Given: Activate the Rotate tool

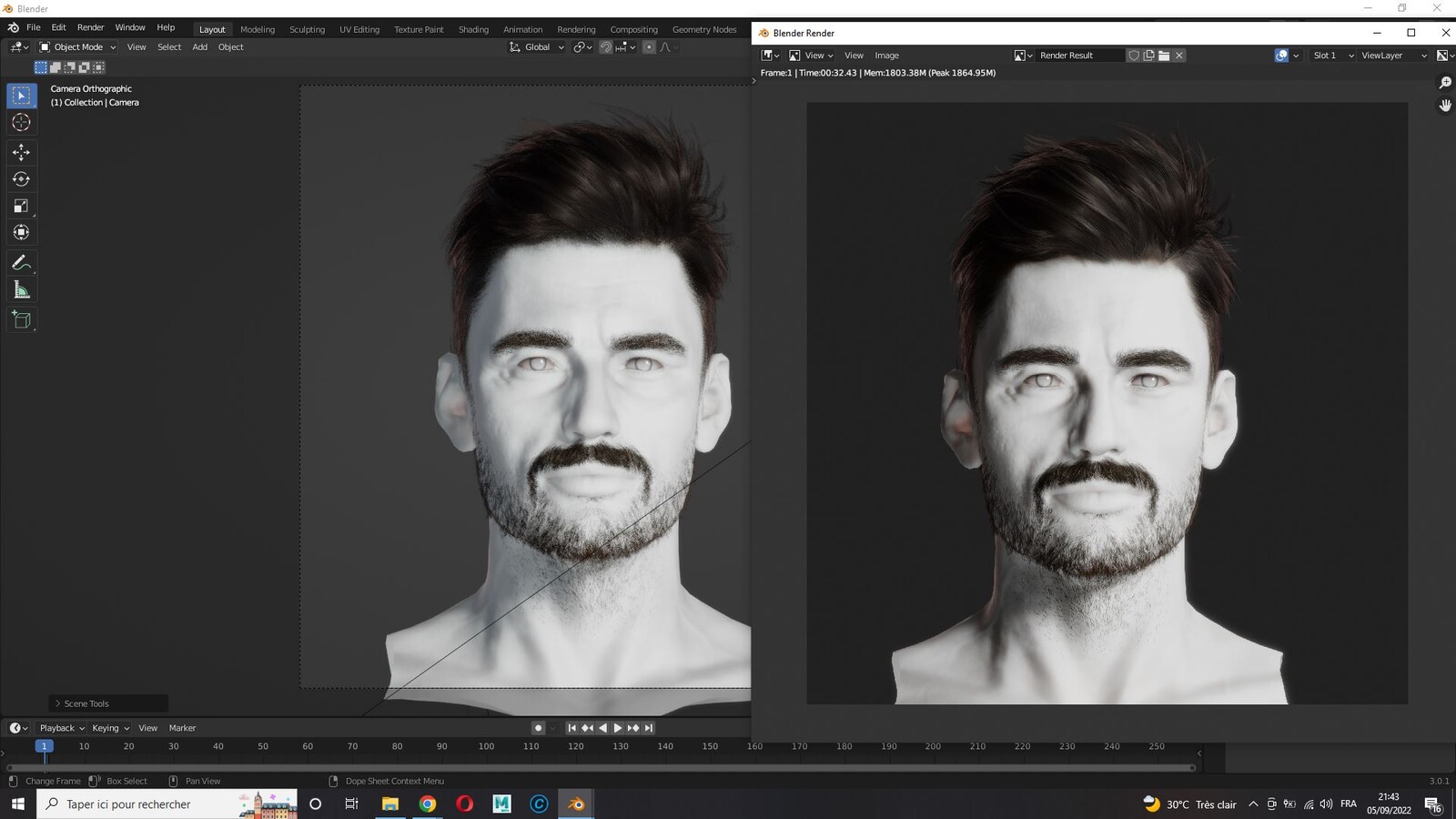Looking at the screenshot, I should tap(21, 179).
